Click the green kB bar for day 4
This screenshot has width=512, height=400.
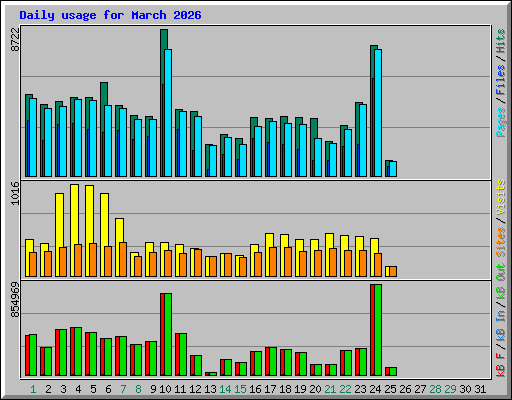tap(78, 352)
